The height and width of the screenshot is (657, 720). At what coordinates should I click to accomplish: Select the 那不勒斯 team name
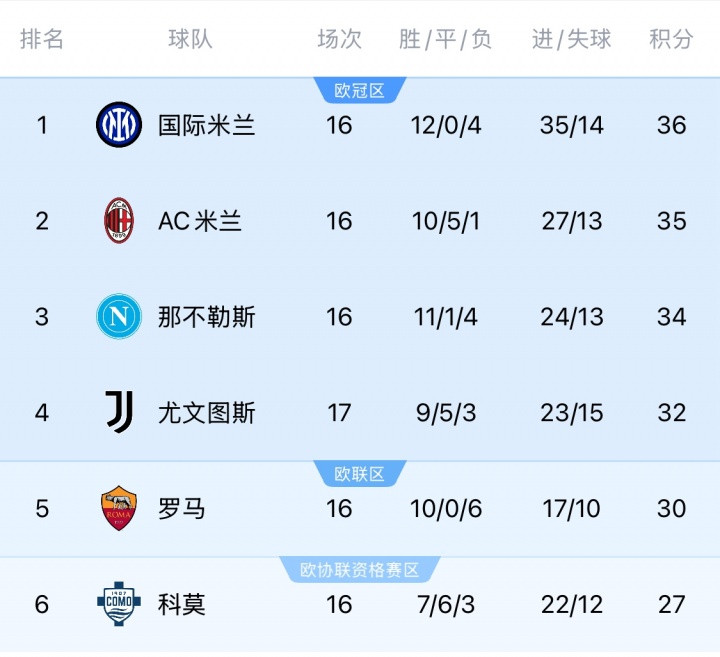(x=207, y=317)
